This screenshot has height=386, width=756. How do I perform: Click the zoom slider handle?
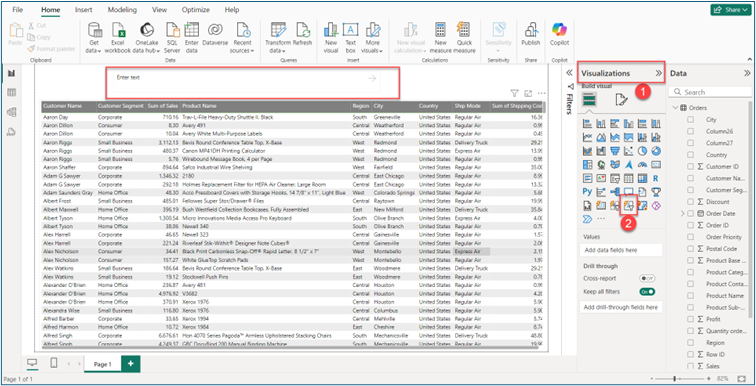pyautogui.click(x=674, y=379)
